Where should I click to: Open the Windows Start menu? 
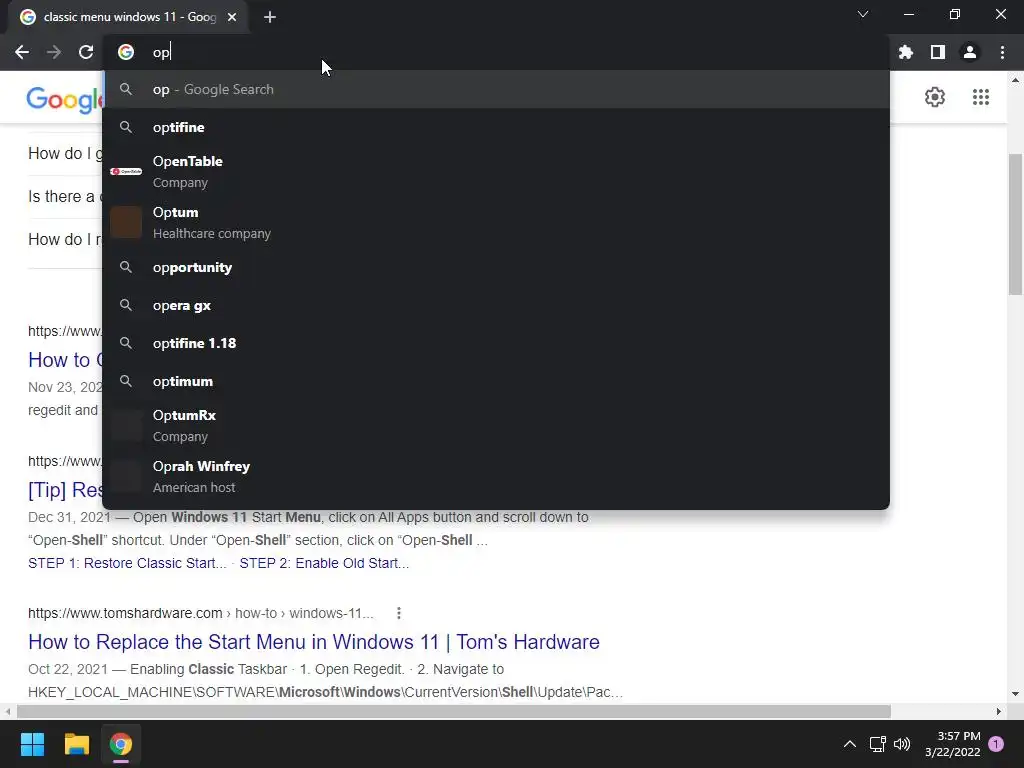[x=32, y=744]
